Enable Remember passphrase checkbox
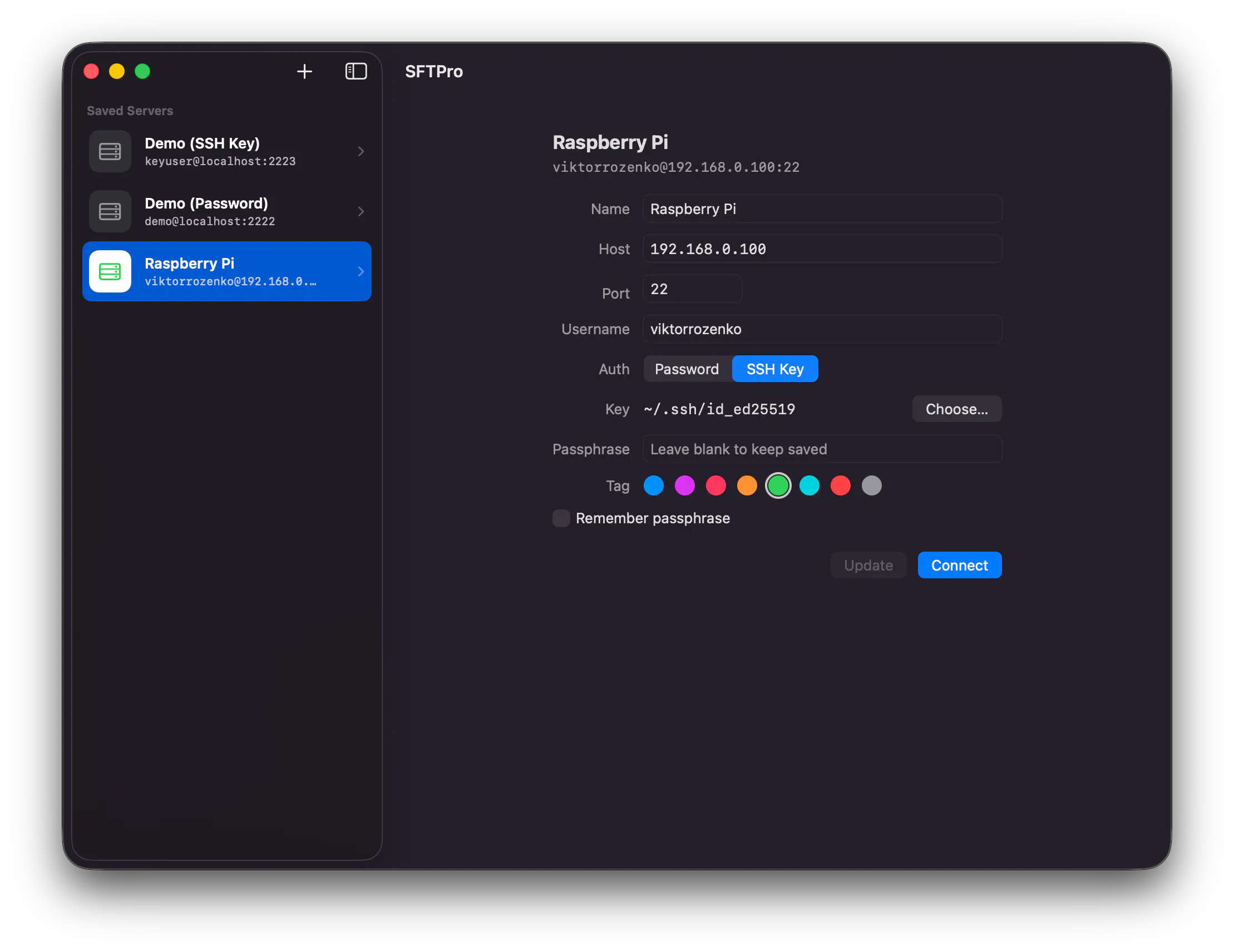The image size is (1234, 952). point(561,518)
